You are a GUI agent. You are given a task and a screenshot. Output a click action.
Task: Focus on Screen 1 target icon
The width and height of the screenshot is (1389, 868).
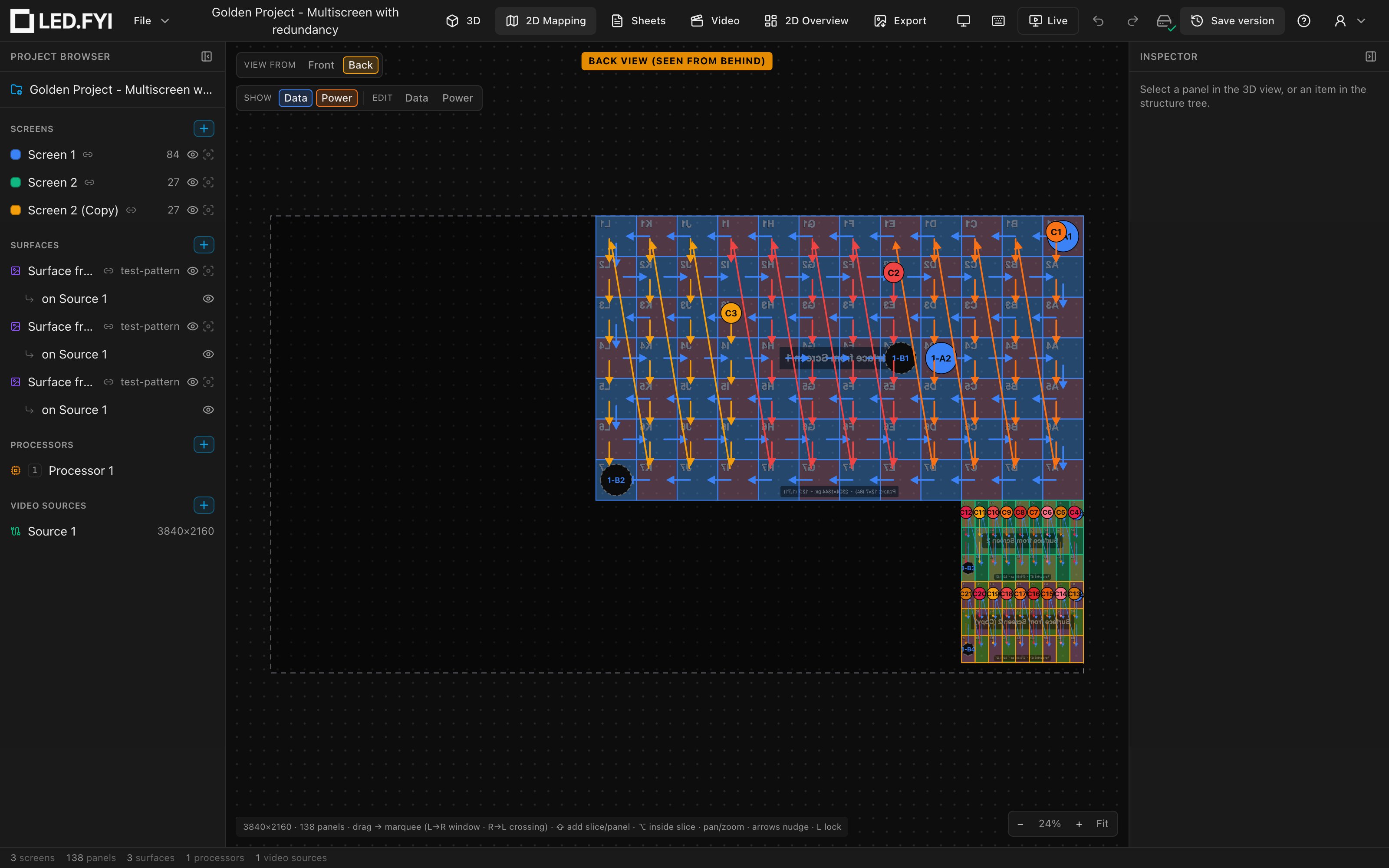tap(208, 155)
